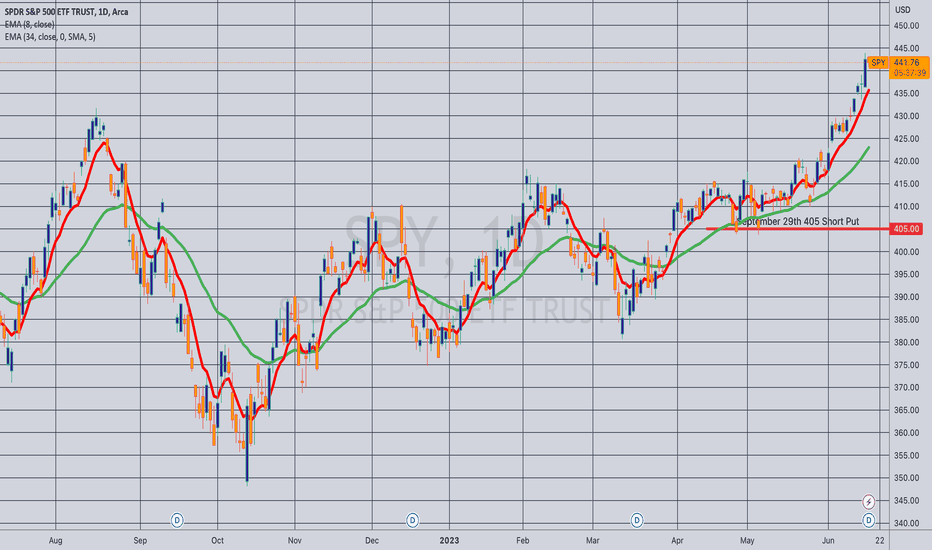Click the 370.00 price axis label
Screen dimensions: 932x550
pyautogui.click(x=906, y=387)
